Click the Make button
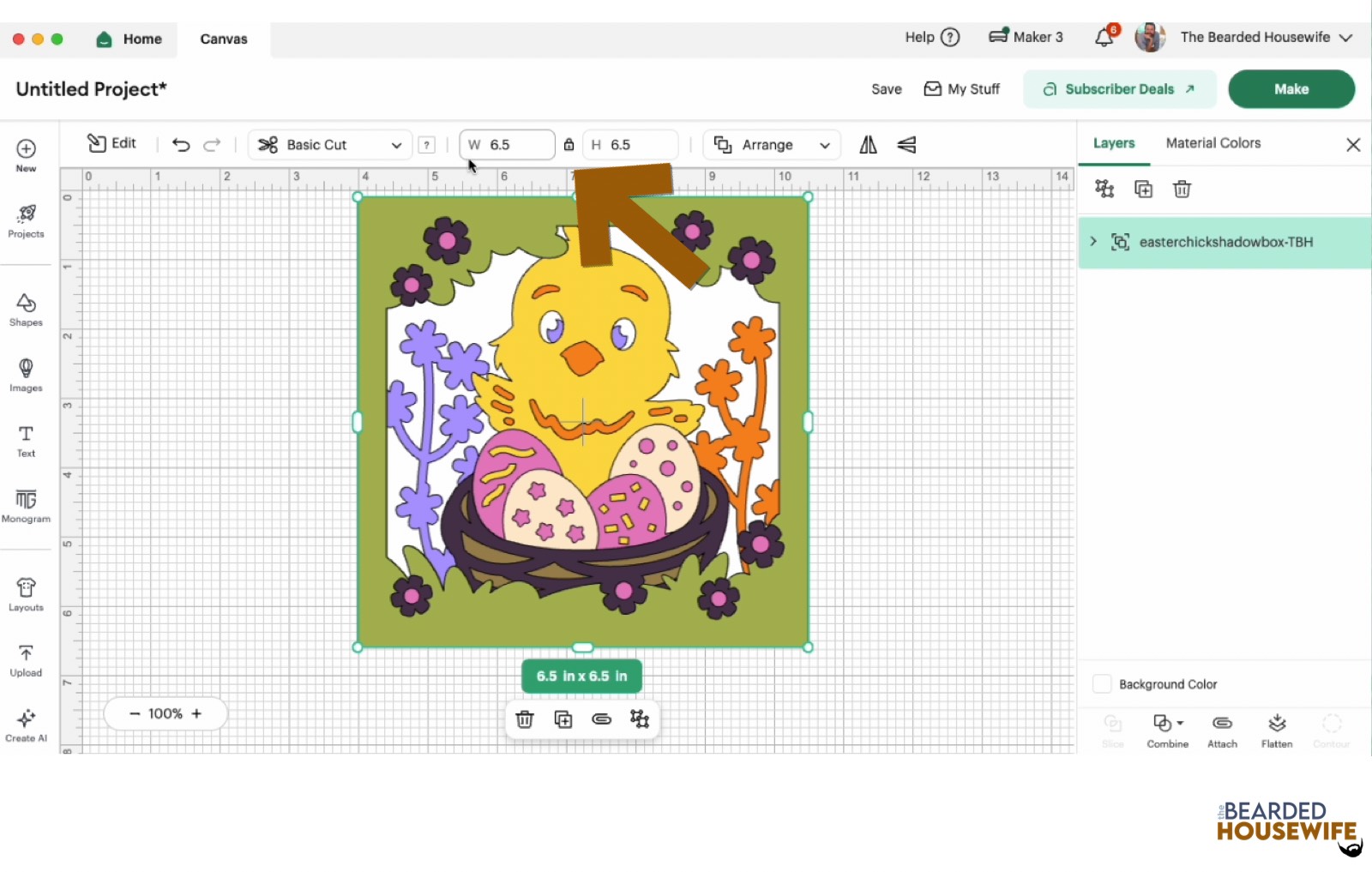 pos(1291,88)
